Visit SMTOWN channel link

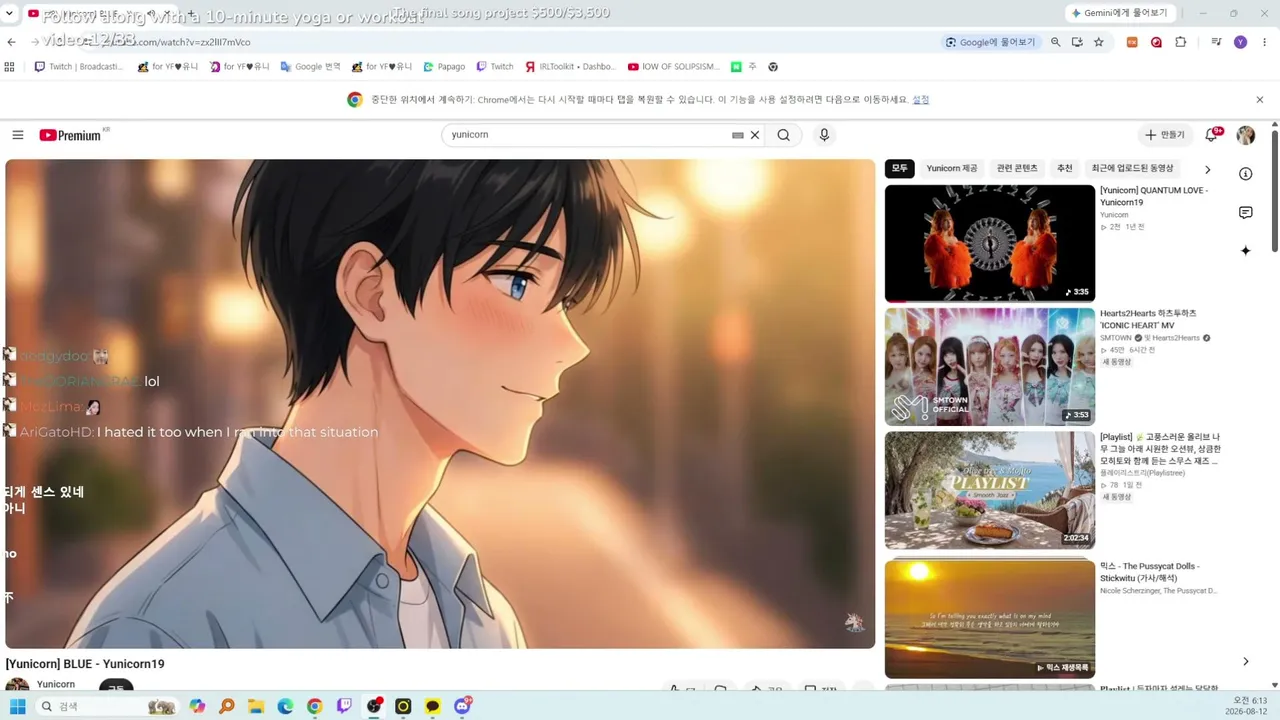coord(1116,338)
